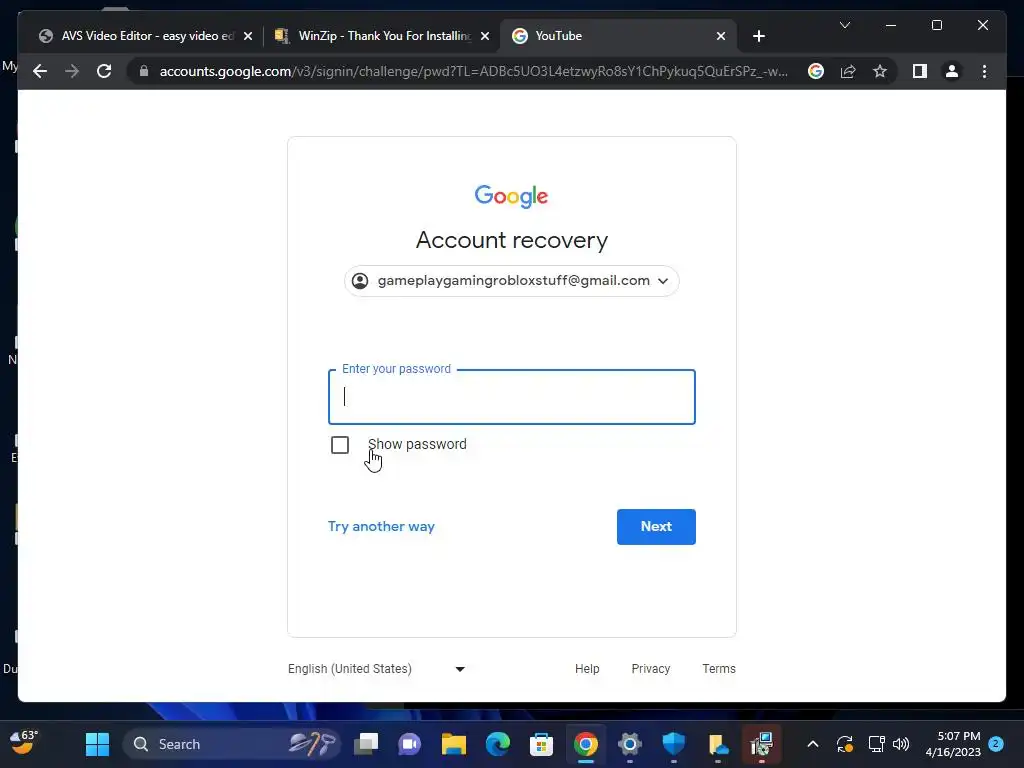View site lock information icon
The height and width of the screenshot is (768, 1024).
pos(144,71)
